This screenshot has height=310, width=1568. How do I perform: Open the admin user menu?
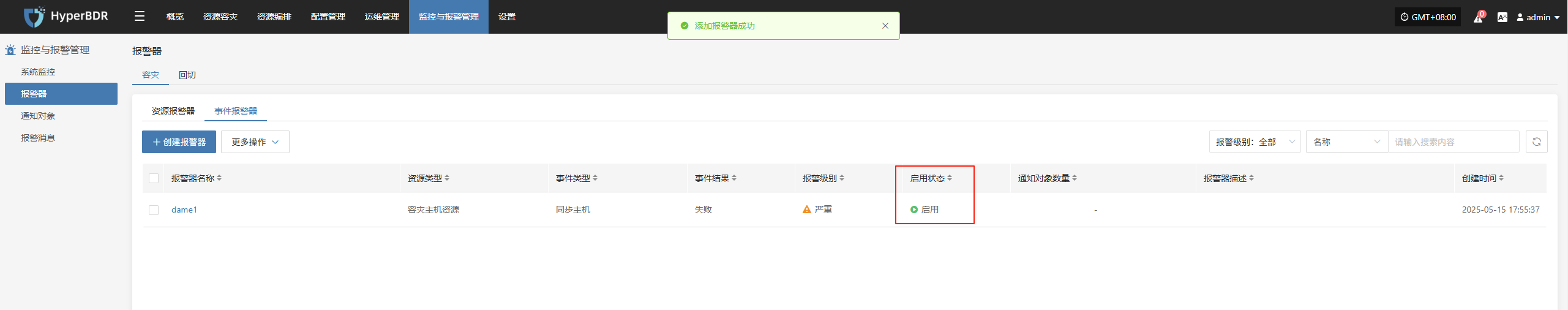point(1537,17)
